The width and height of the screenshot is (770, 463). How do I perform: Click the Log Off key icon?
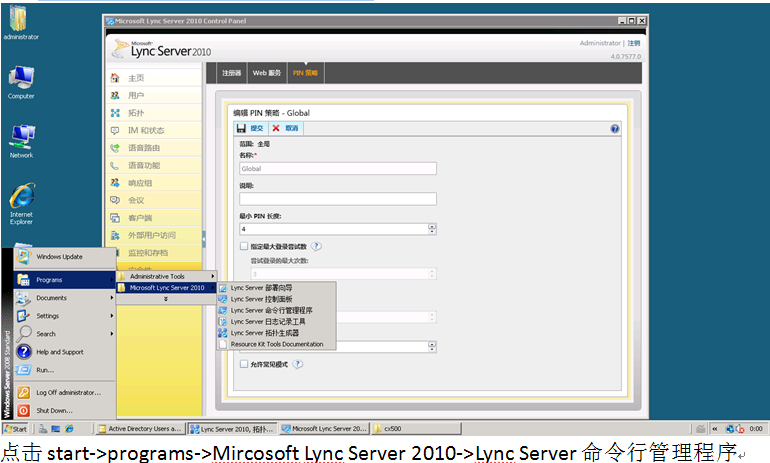pyautogui.click(x=24, y=392)
